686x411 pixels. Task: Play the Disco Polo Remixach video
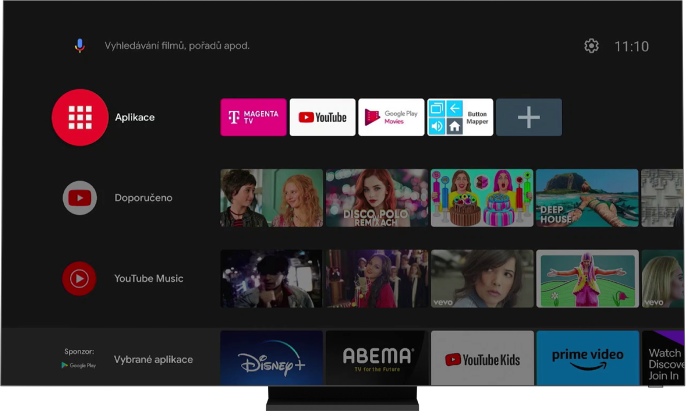pyautogui.click(x=377, y=198)
